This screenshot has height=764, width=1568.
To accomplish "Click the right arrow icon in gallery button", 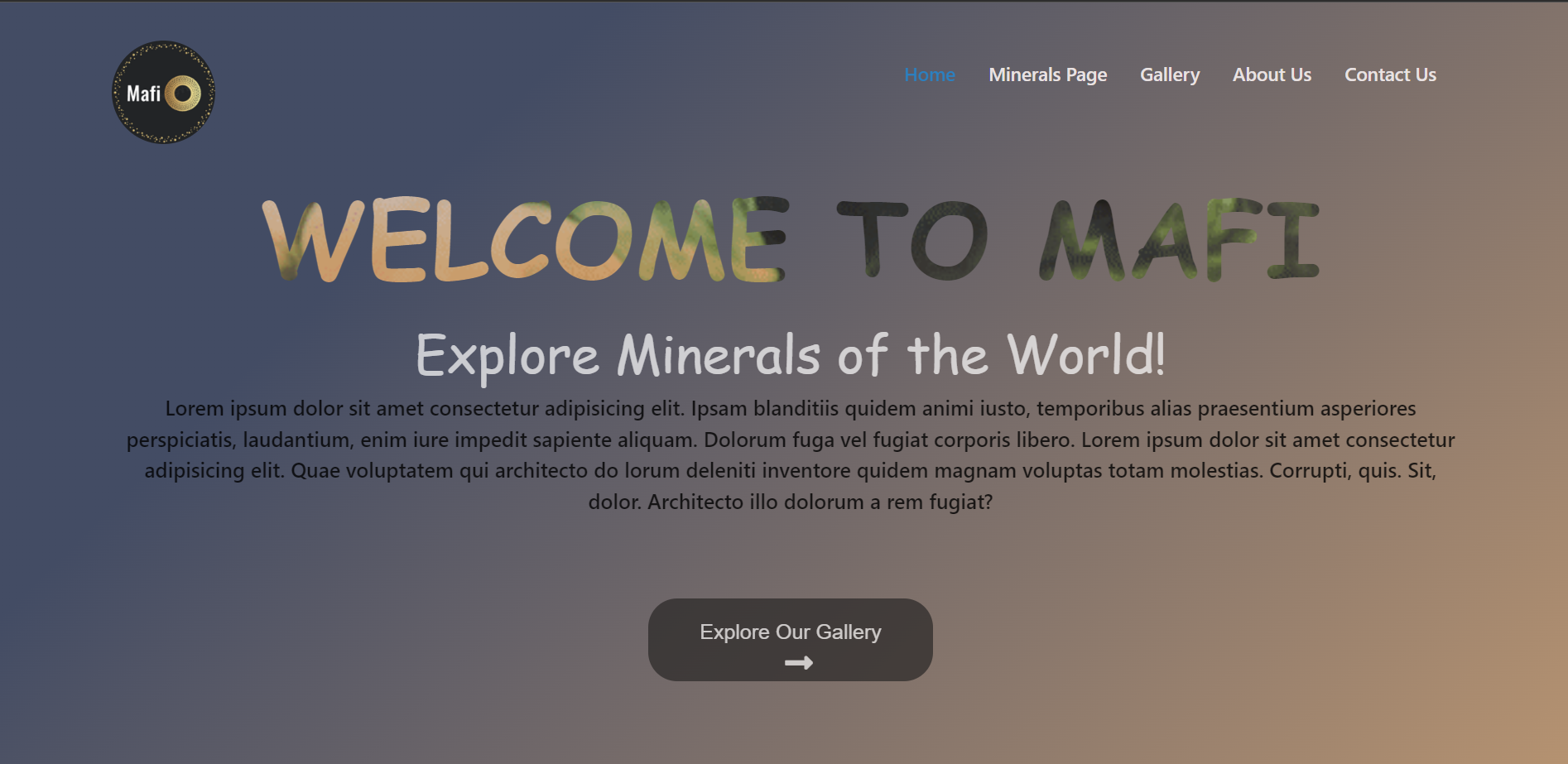I will tap(798, 662).
